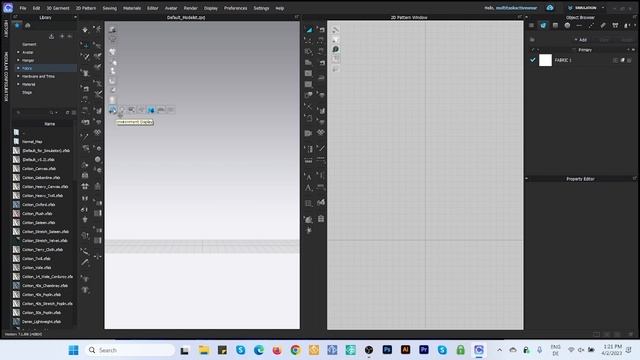Click the topmost display icon in the 3D viewport
640x360 pixels.
click(x=112, y=30)
